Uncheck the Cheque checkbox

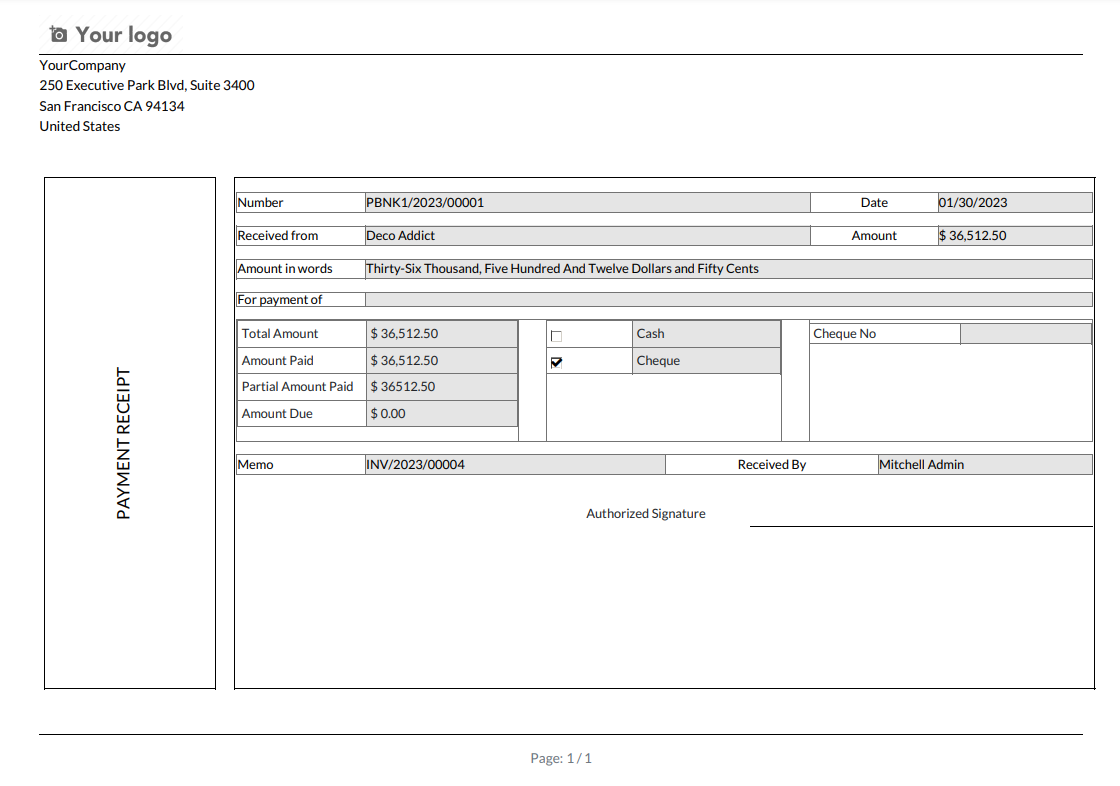pyautogui.click(x=557, y=363)
